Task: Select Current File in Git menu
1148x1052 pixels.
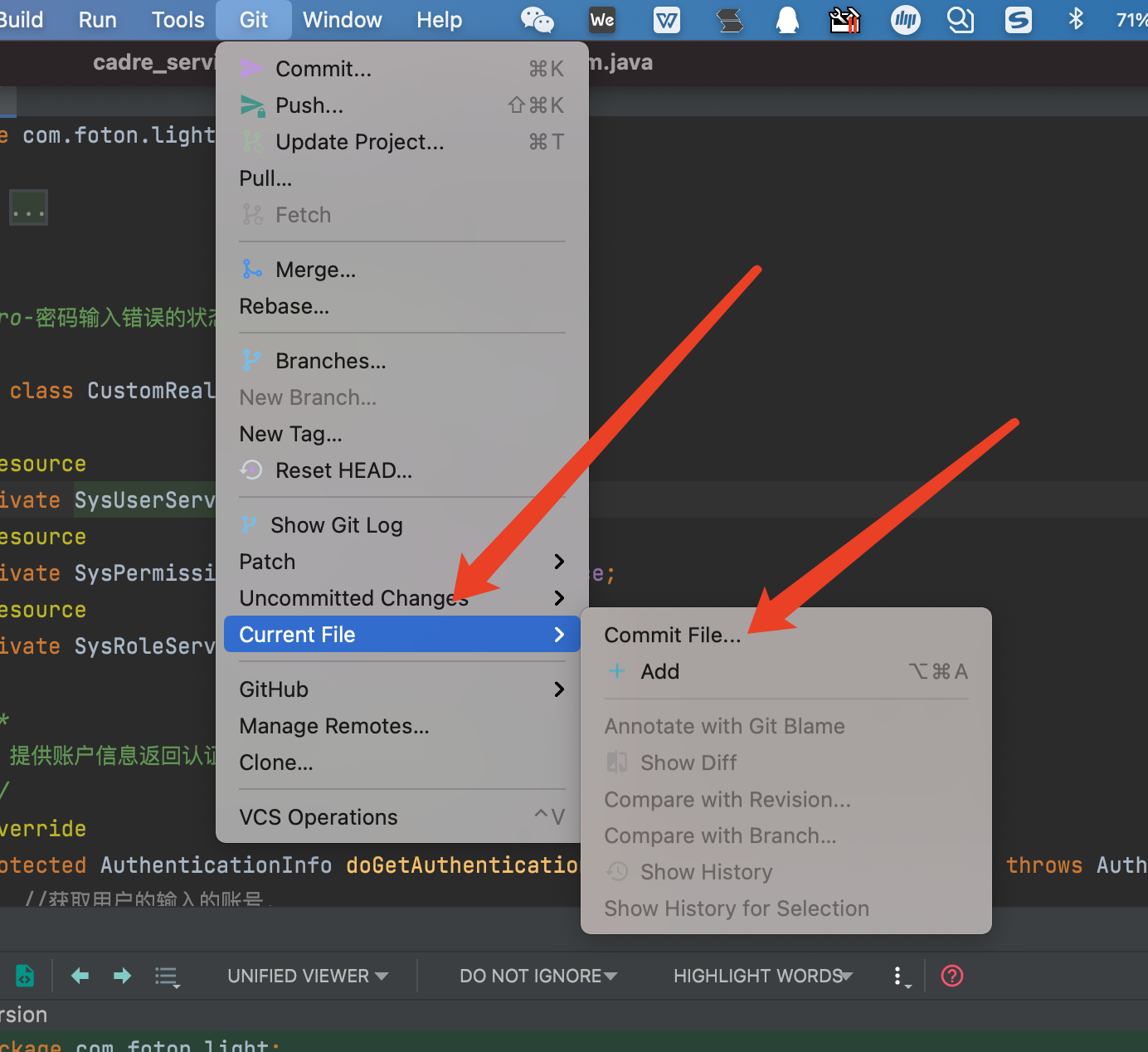Action: (402, 634)
